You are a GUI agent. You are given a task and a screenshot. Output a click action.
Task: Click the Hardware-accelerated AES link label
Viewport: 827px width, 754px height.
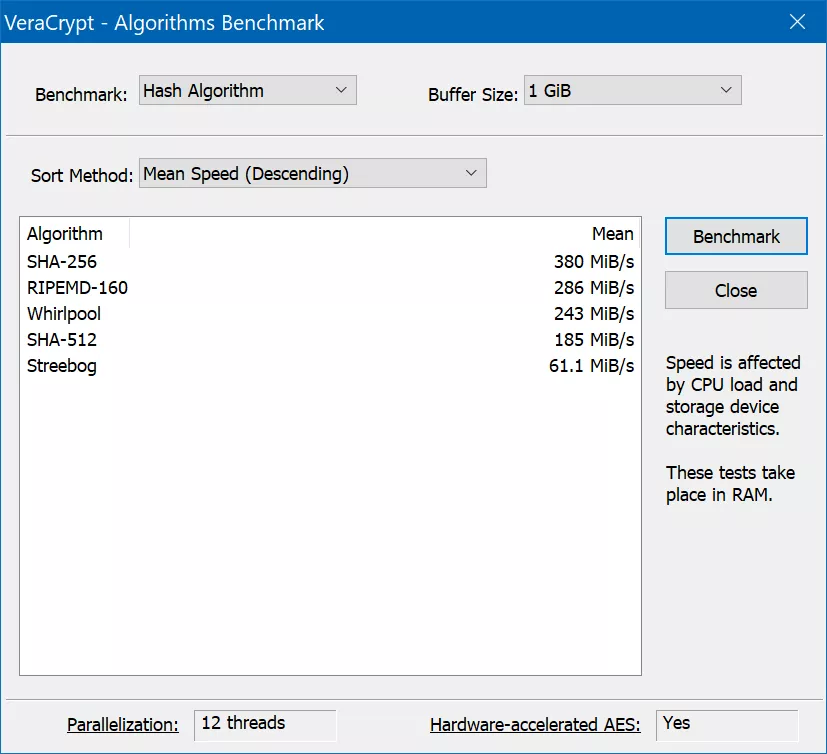pyautogui.click(x=535, y=724)
